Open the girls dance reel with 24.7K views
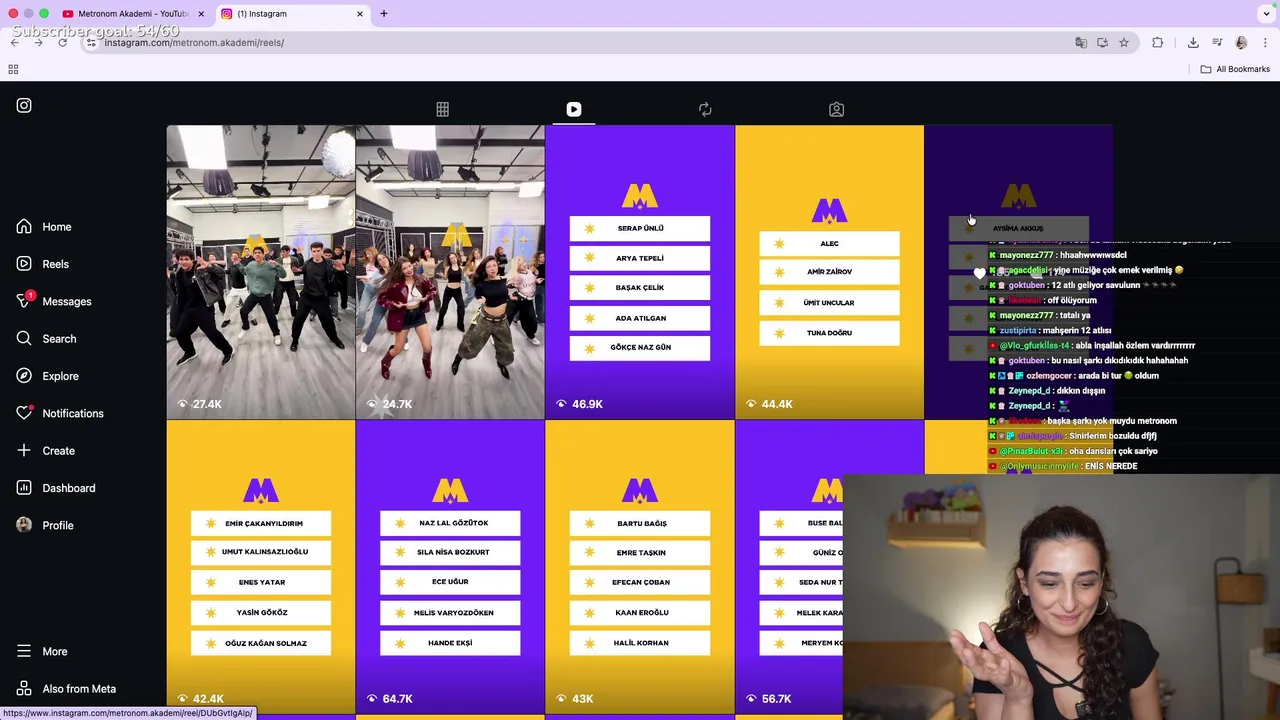The width and height of the screenshot is (1280, 720). tap(450, 272)
